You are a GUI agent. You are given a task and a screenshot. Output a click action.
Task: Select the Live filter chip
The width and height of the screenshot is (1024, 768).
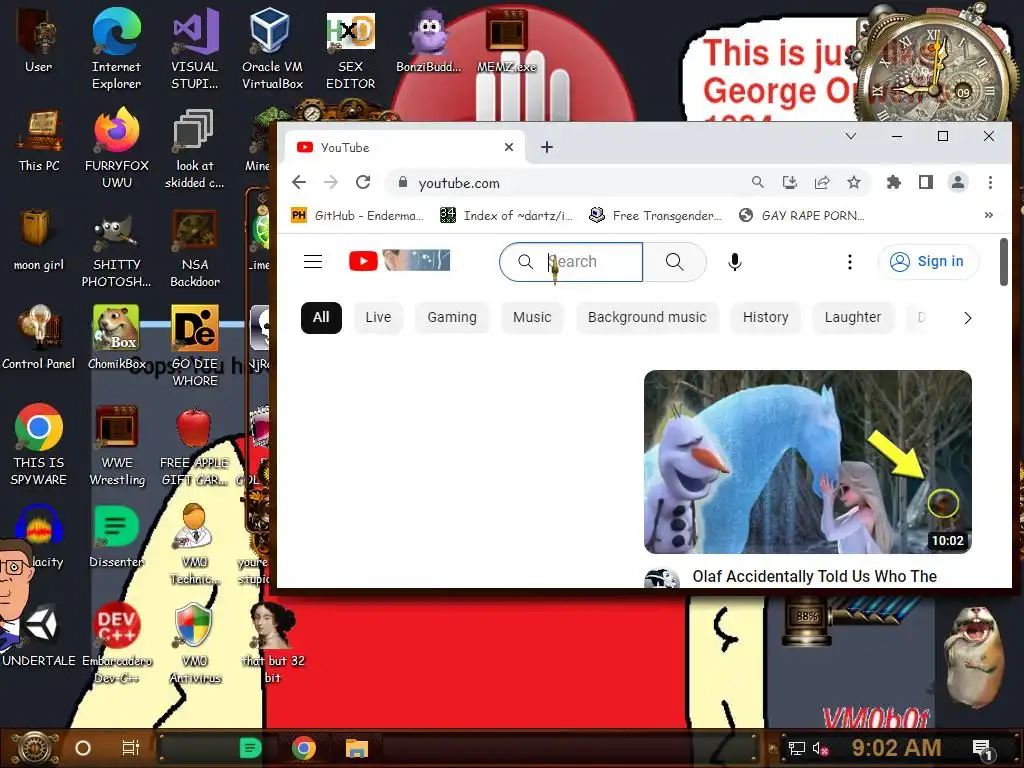tap(378, 317)
